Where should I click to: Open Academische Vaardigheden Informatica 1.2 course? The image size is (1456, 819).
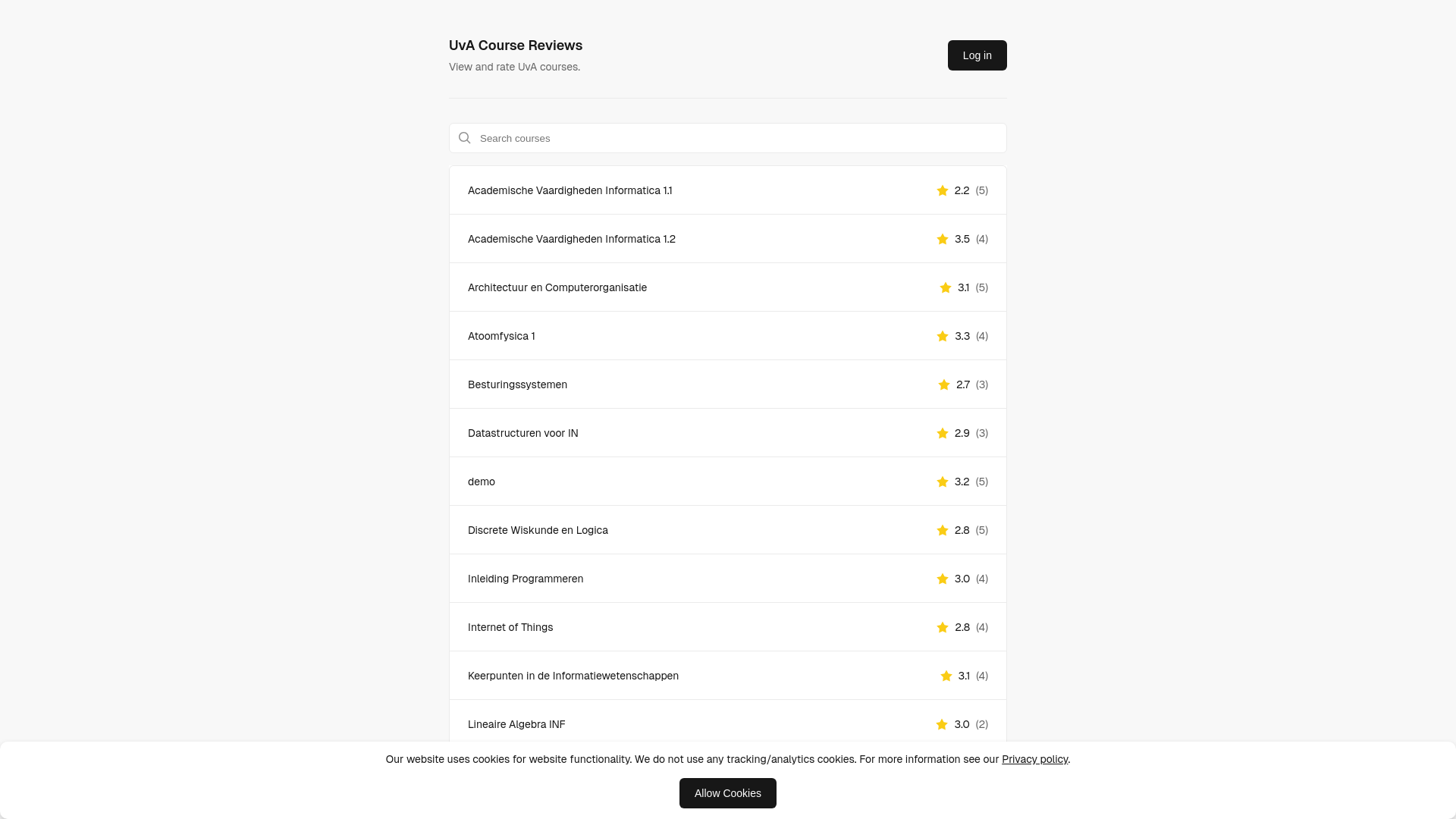coord(571,239)
